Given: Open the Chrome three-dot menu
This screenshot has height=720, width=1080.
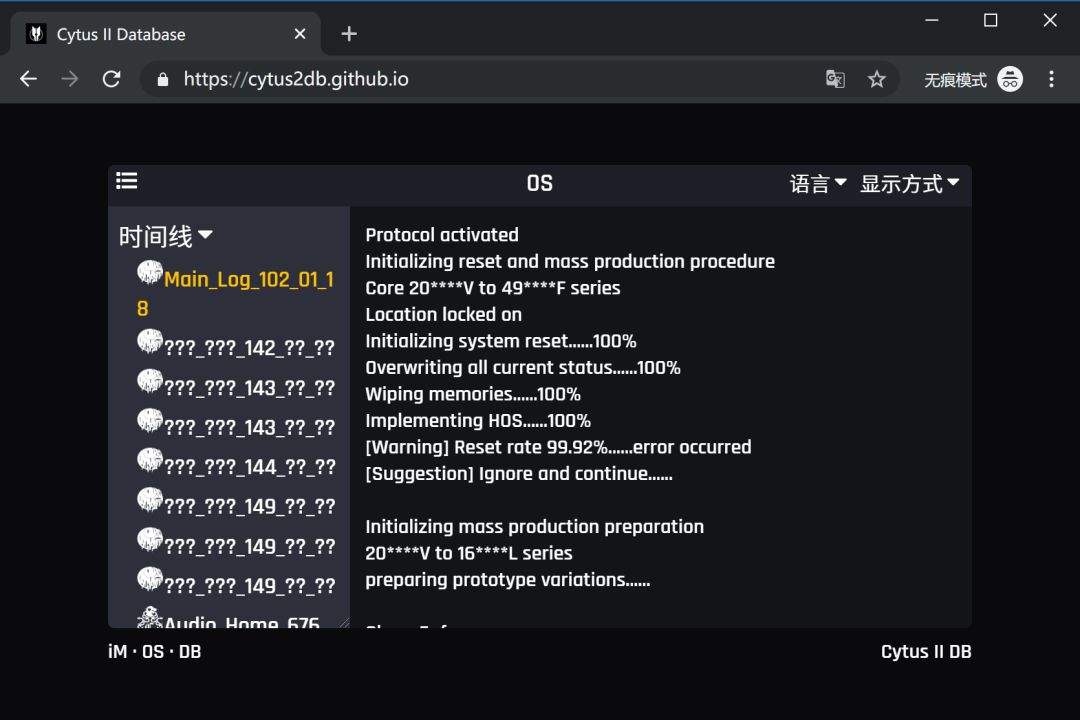Looking at the screenshot, I should click(x=1051, y=79).
